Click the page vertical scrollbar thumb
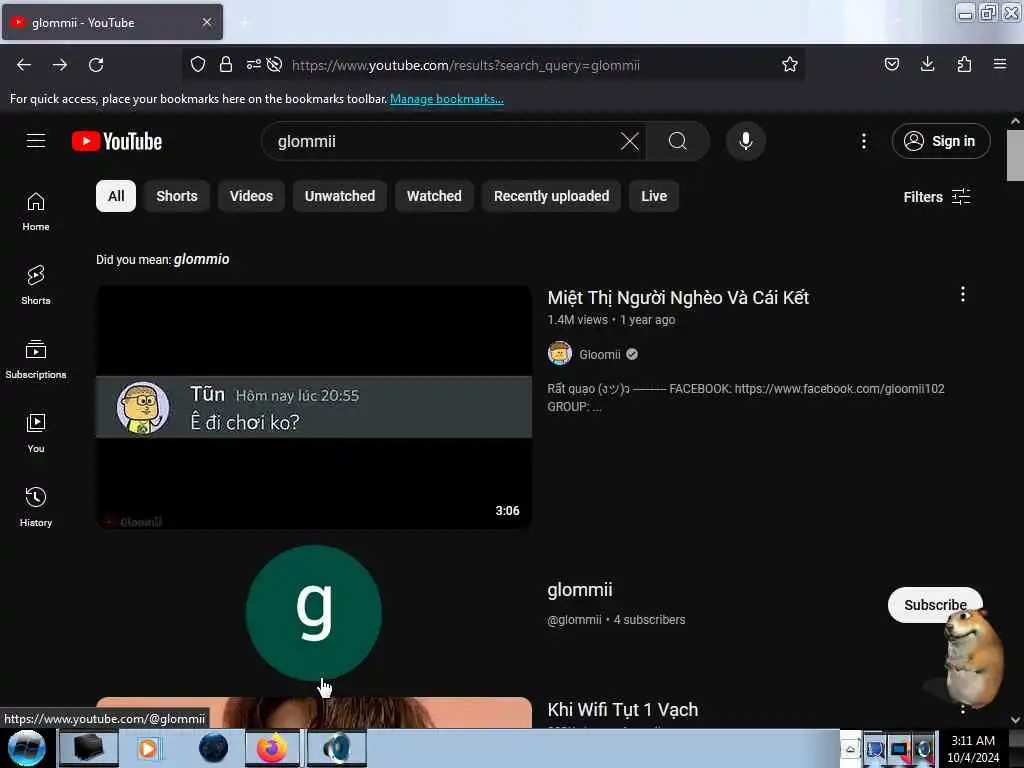This screenshot has width=1024, height=768. coord(1015,155)
